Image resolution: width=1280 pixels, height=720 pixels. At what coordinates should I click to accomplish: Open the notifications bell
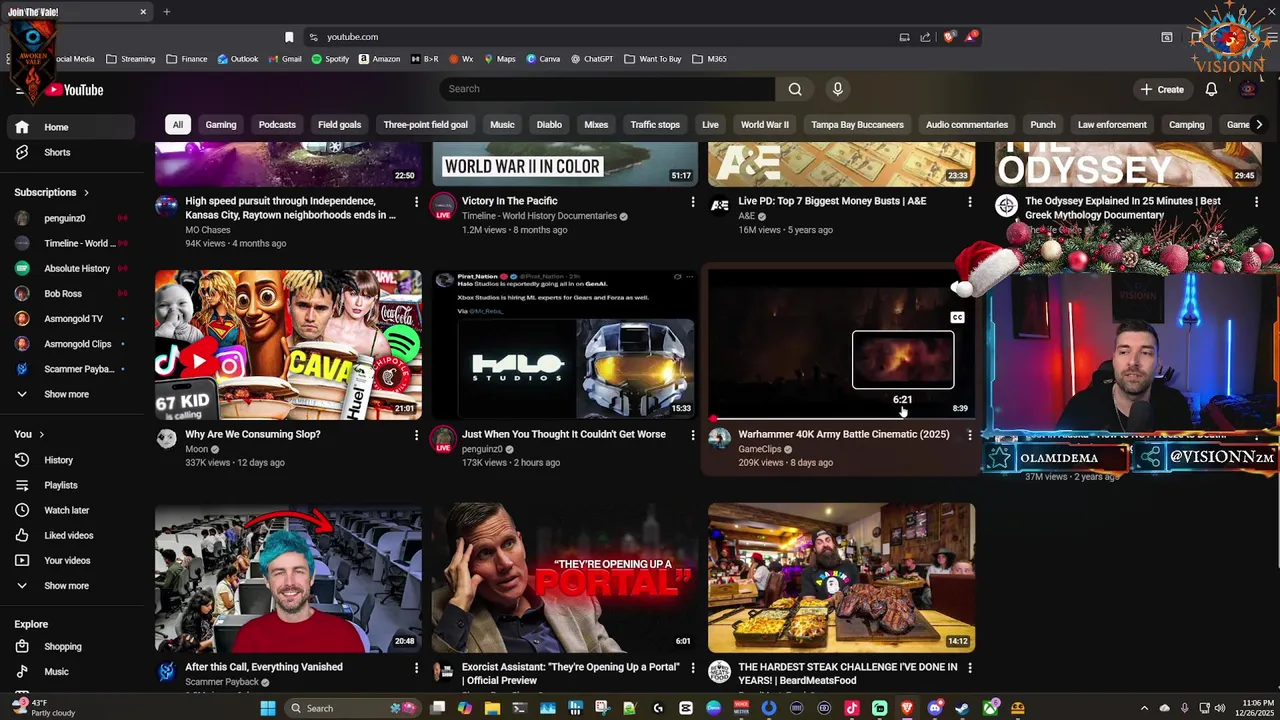[x=1211, y=89]
